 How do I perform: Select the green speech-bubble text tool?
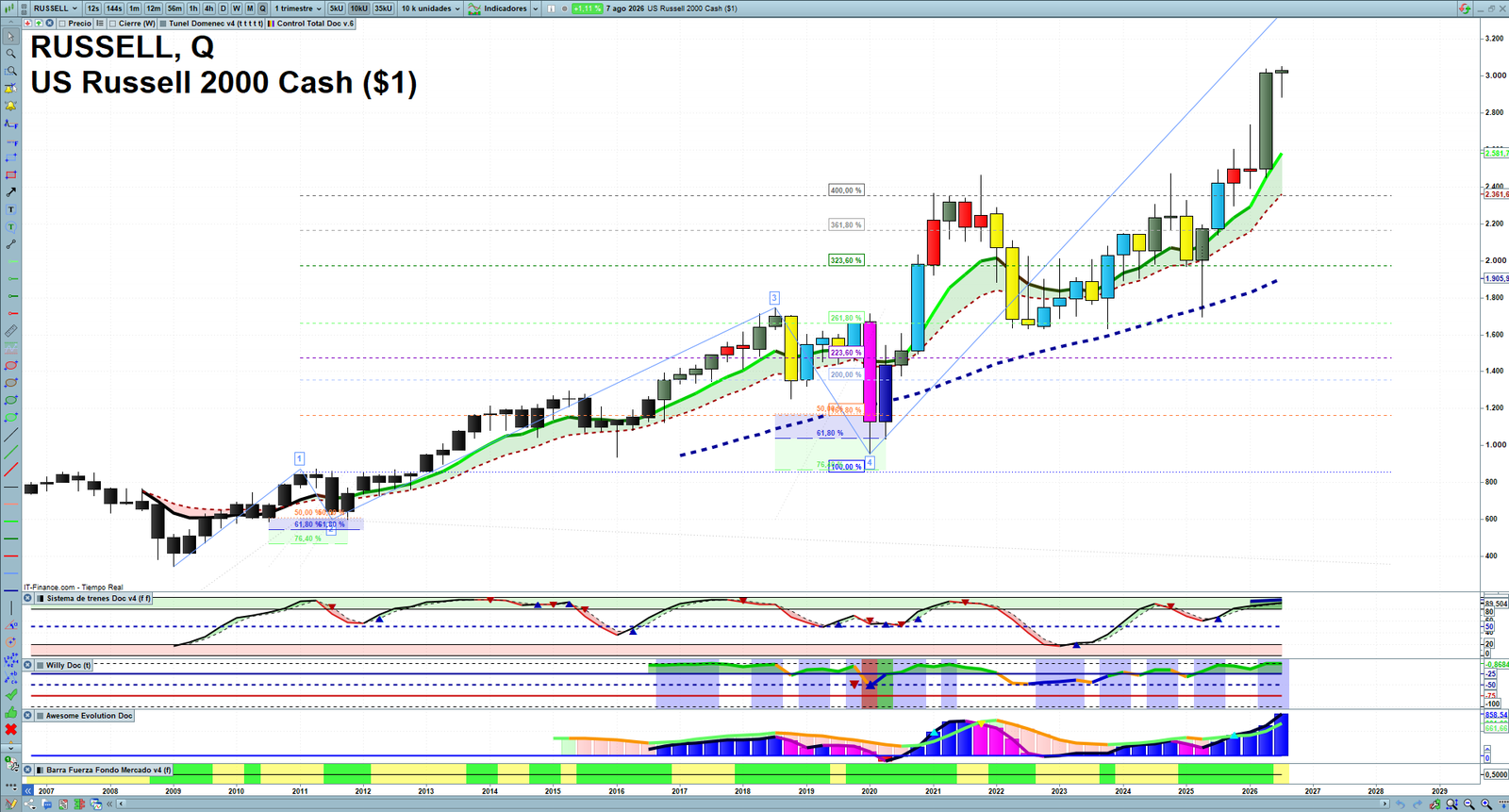coord(10,226)
